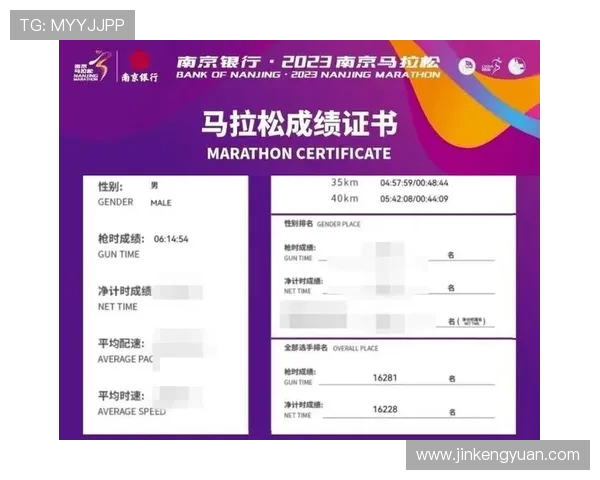Select the 'MALE' value
Viewport: 600px width, 480px height.
point(161,203)
